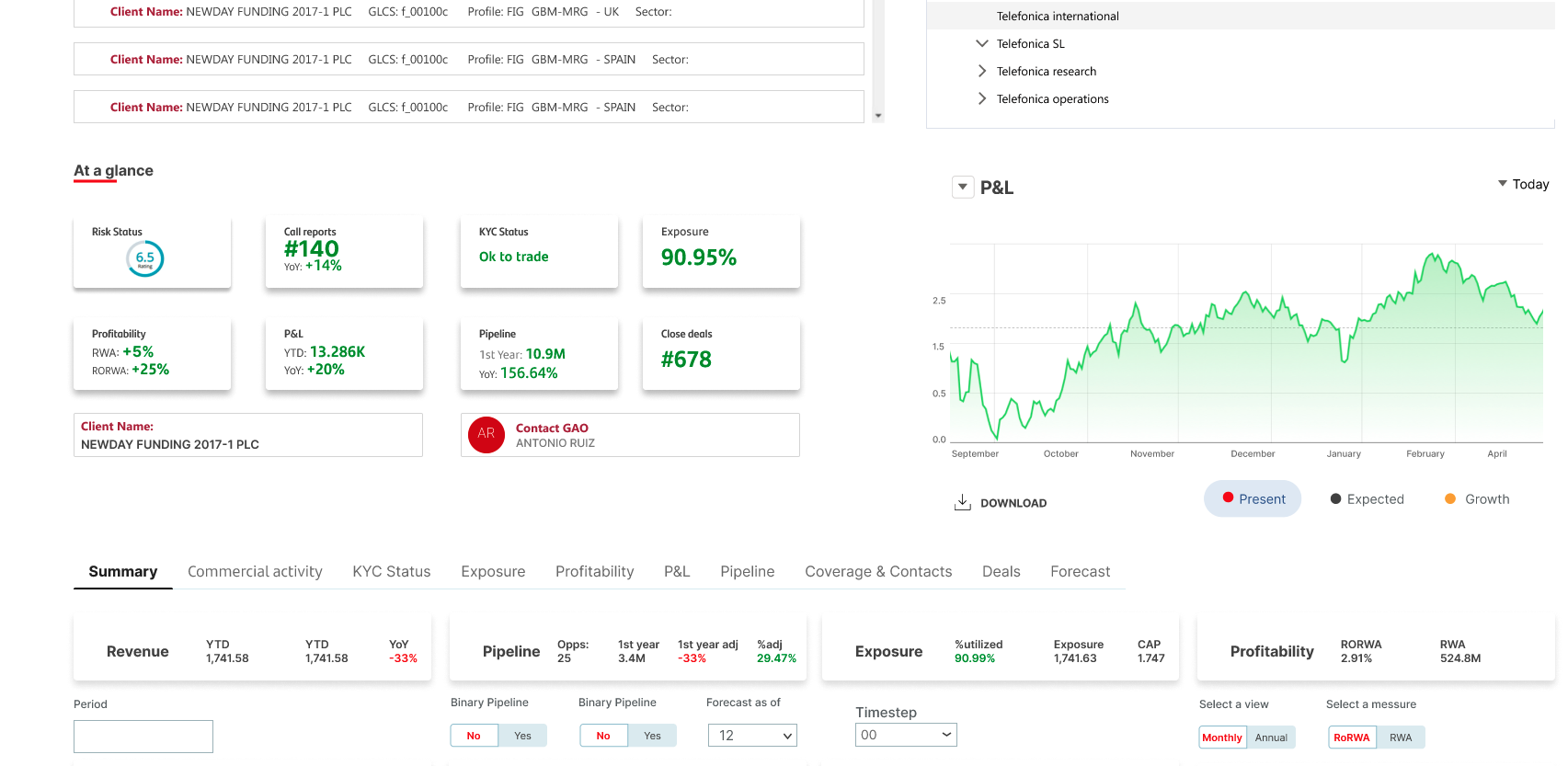This screenshot has width=1568, height=766.
Task: Open the P&L chart dropdown arrow
Action: [962, 187]
